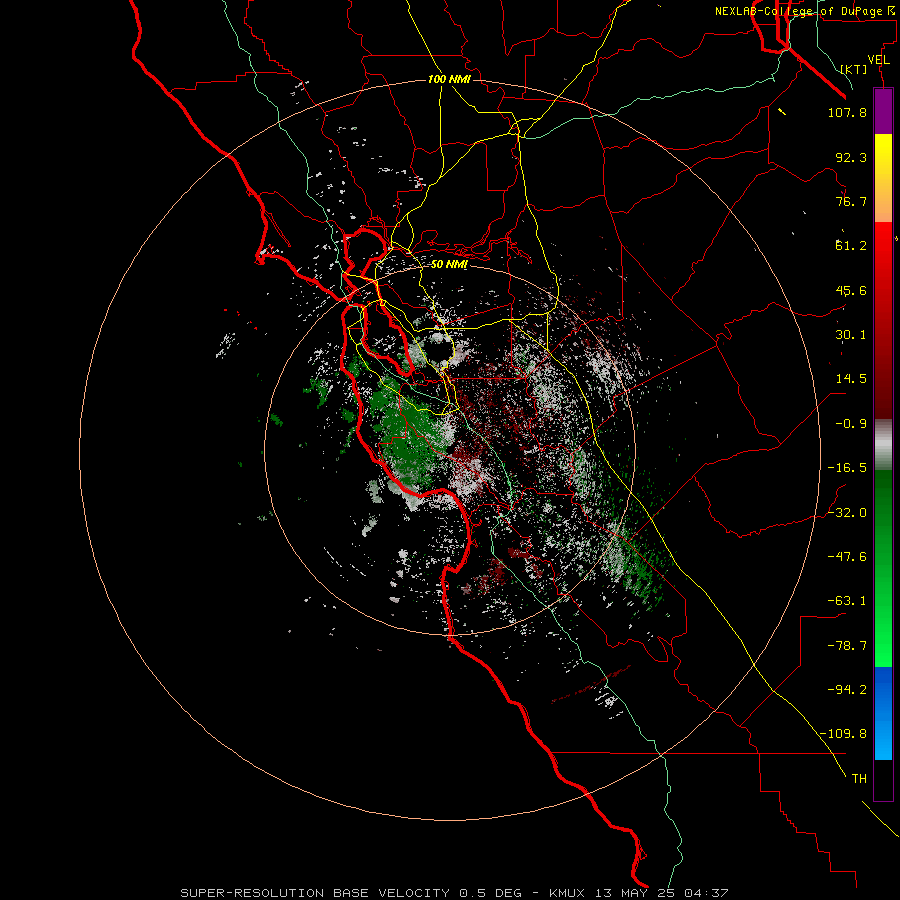Click the -16.5 velocity scale value
Image resolution: width=900 pixels, height=900 pixels.
click(x=847, y=468)
